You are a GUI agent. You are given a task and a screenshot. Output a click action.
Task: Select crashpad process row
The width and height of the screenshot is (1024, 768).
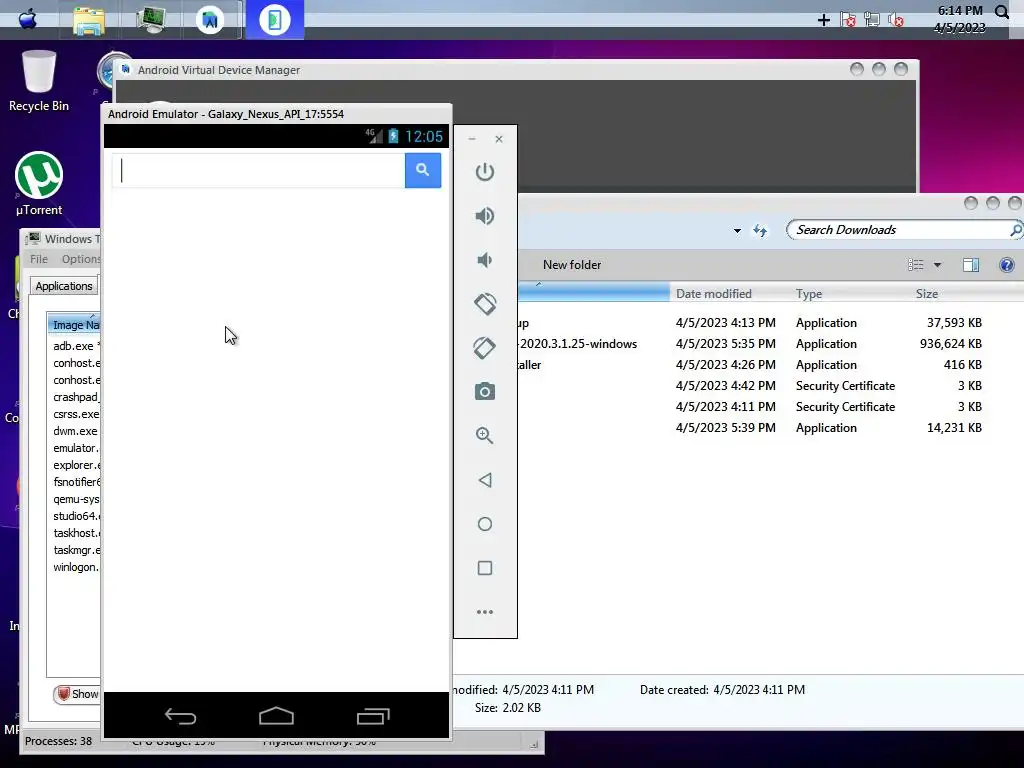point(75,397)
